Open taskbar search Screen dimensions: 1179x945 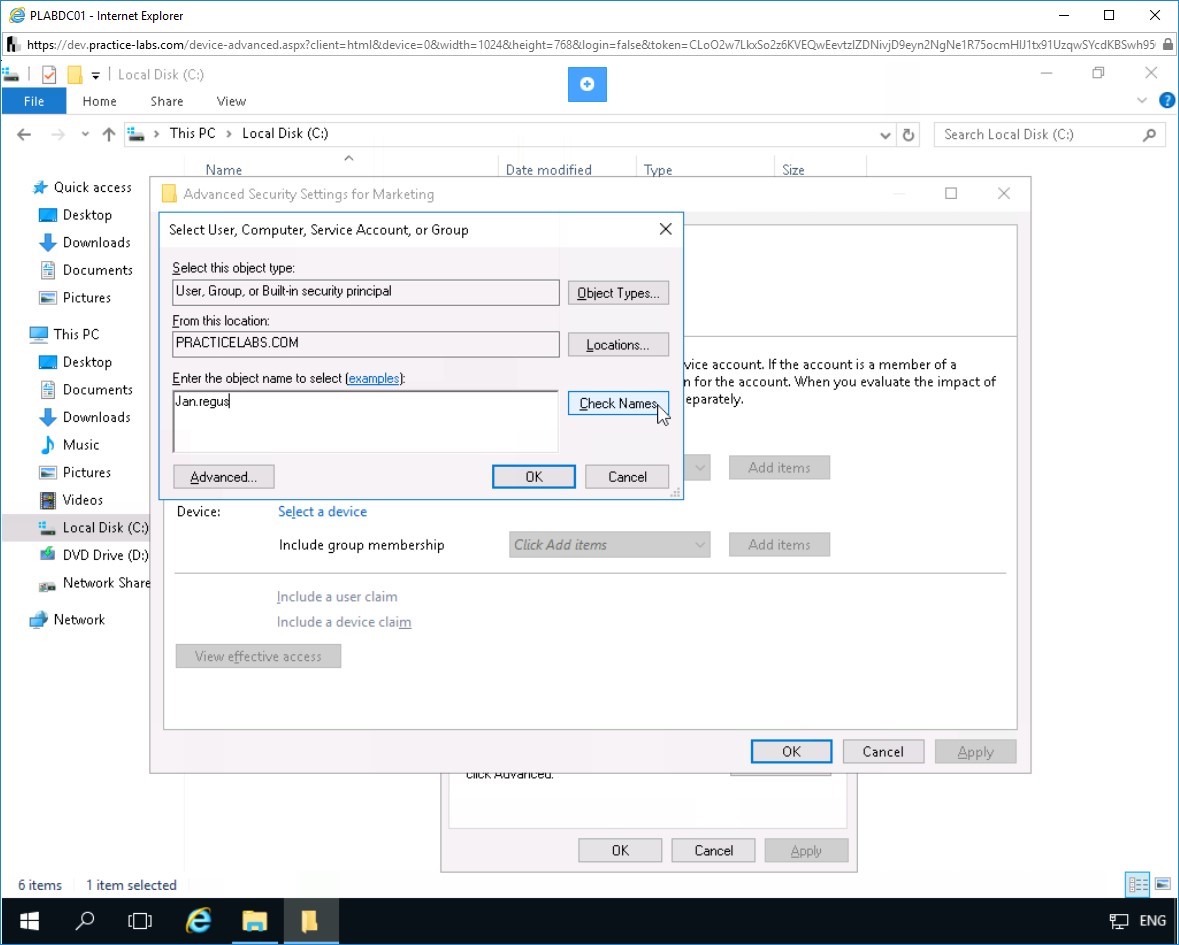click(85, 920)
